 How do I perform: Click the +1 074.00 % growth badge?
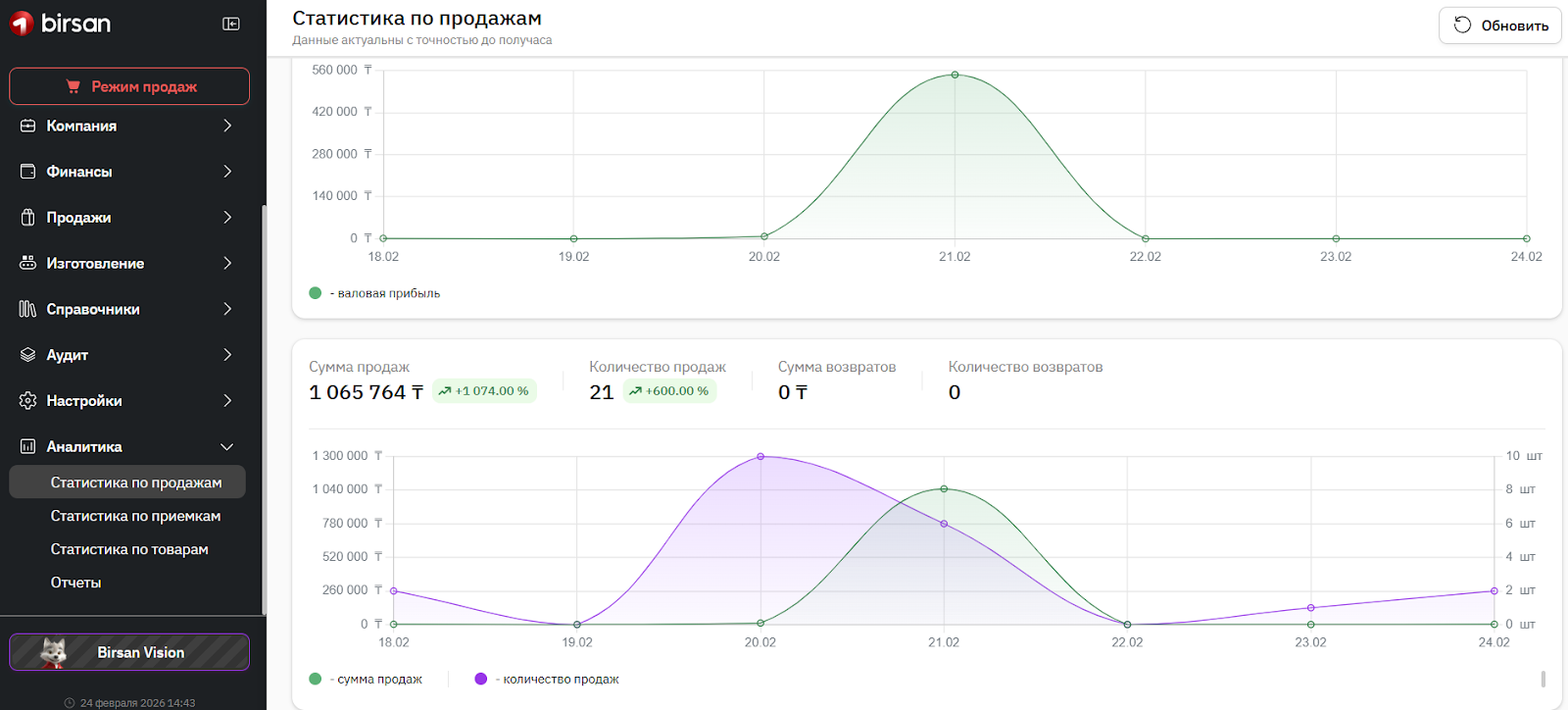coord(484,391)
